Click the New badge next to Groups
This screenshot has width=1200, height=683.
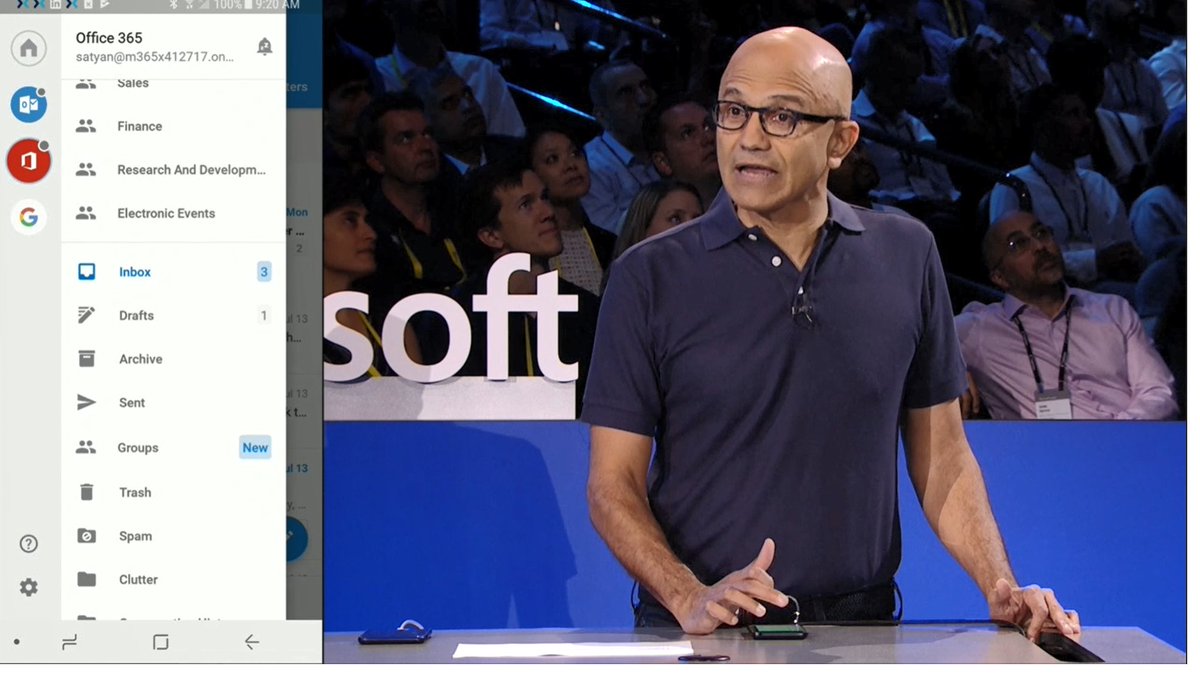pos(255,448)
